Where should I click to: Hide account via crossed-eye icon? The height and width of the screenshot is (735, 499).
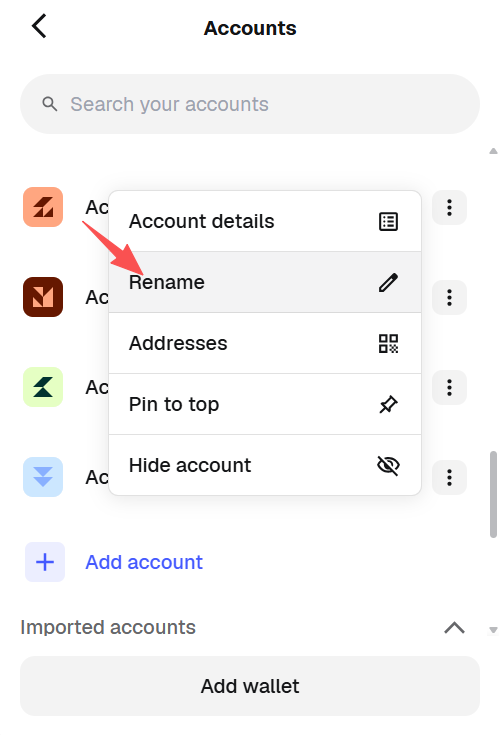click(388, 465)
